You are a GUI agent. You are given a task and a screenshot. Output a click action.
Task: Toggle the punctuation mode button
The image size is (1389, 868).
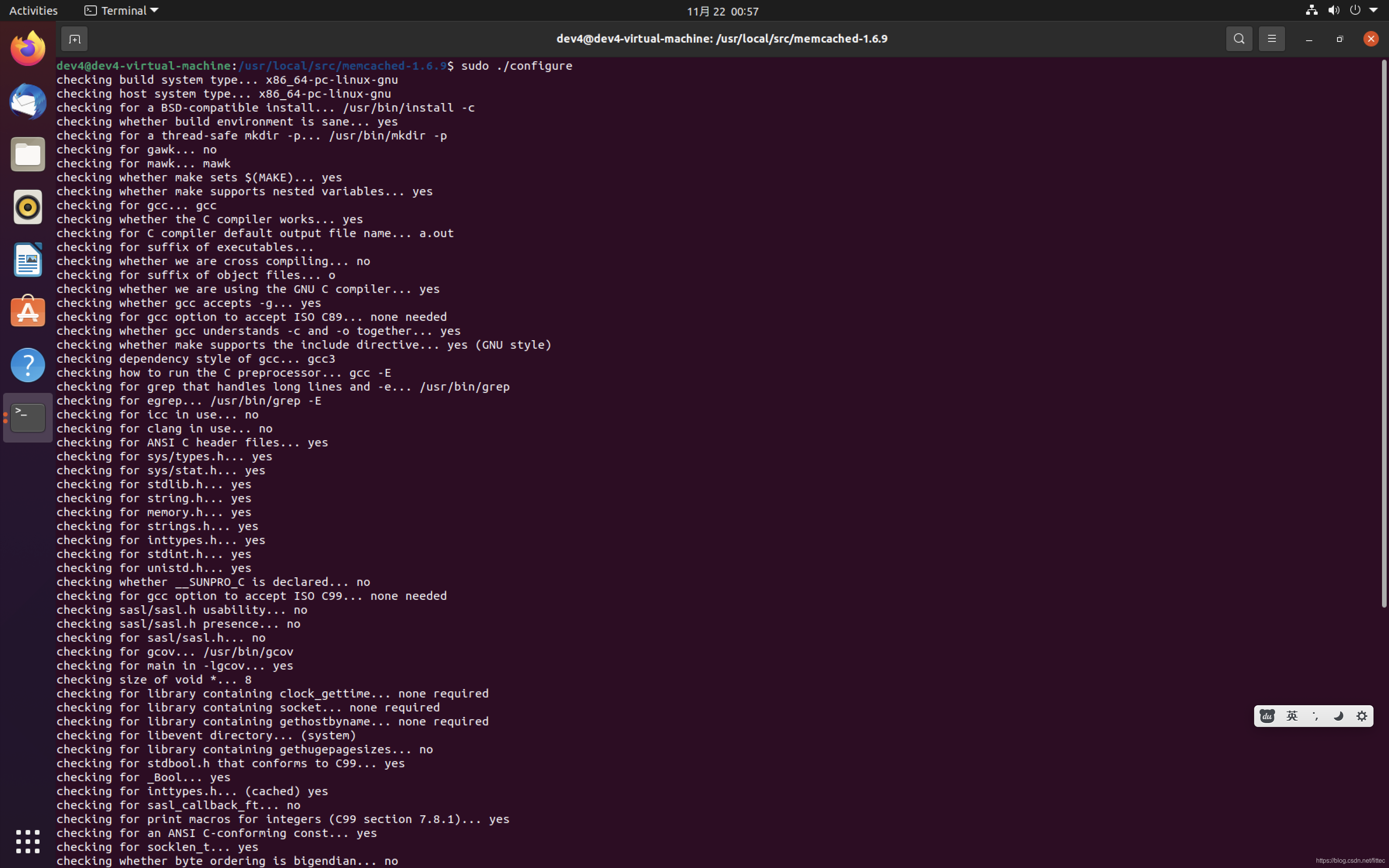1315,716
